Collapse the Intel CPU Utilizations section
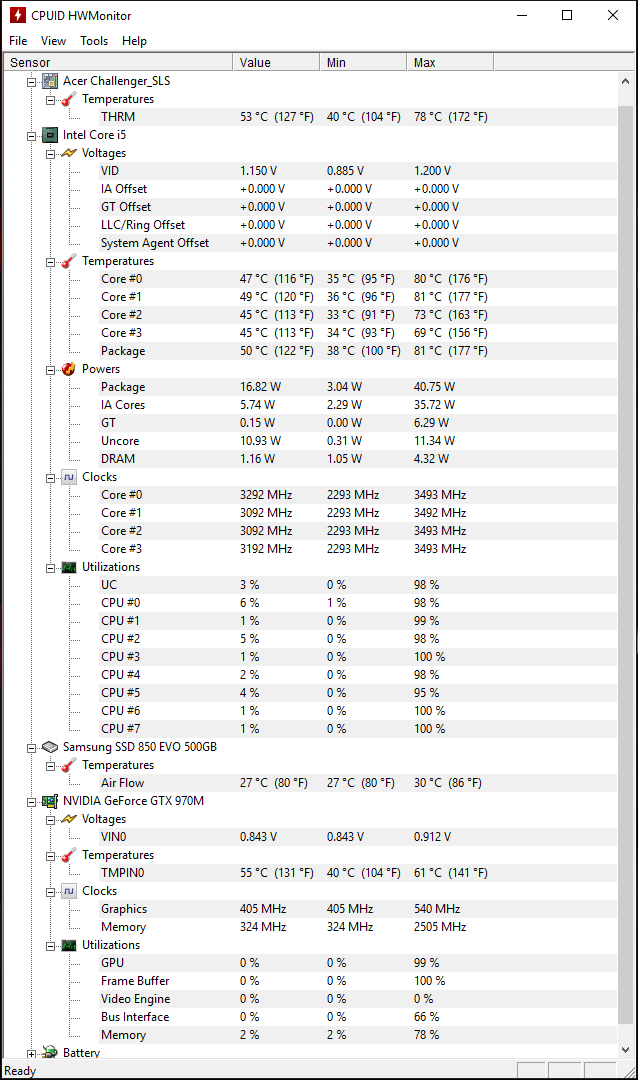The image size is (638, 1080). coord(50,568)
